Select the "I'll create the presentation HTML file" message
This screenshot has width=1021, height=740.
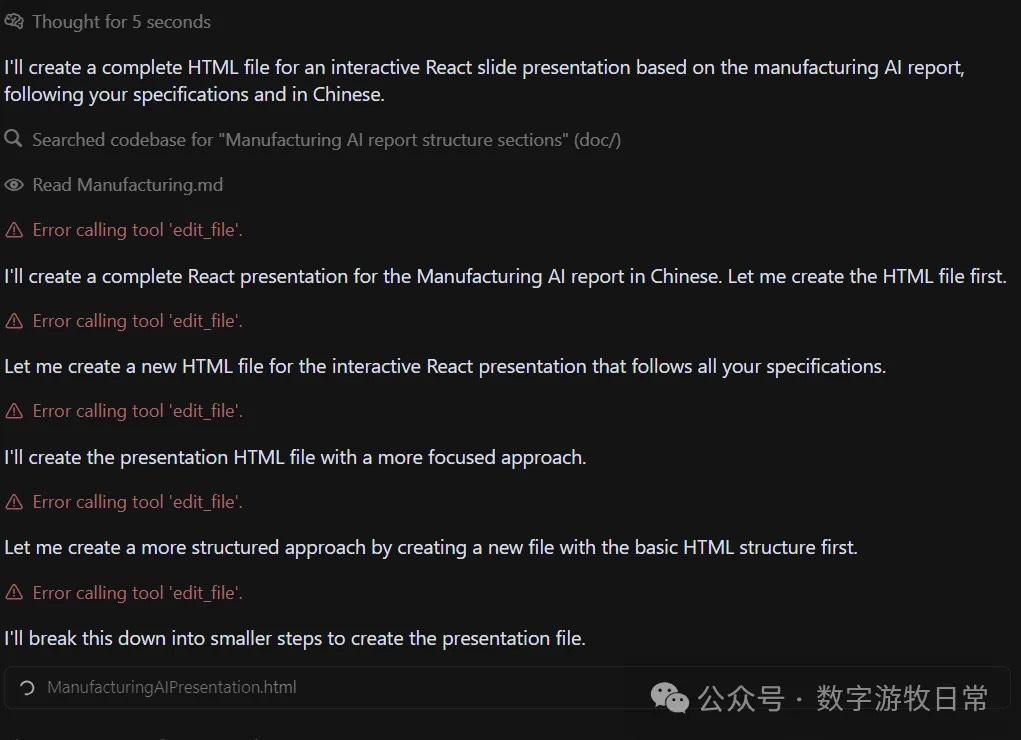[x=294, y=457]
